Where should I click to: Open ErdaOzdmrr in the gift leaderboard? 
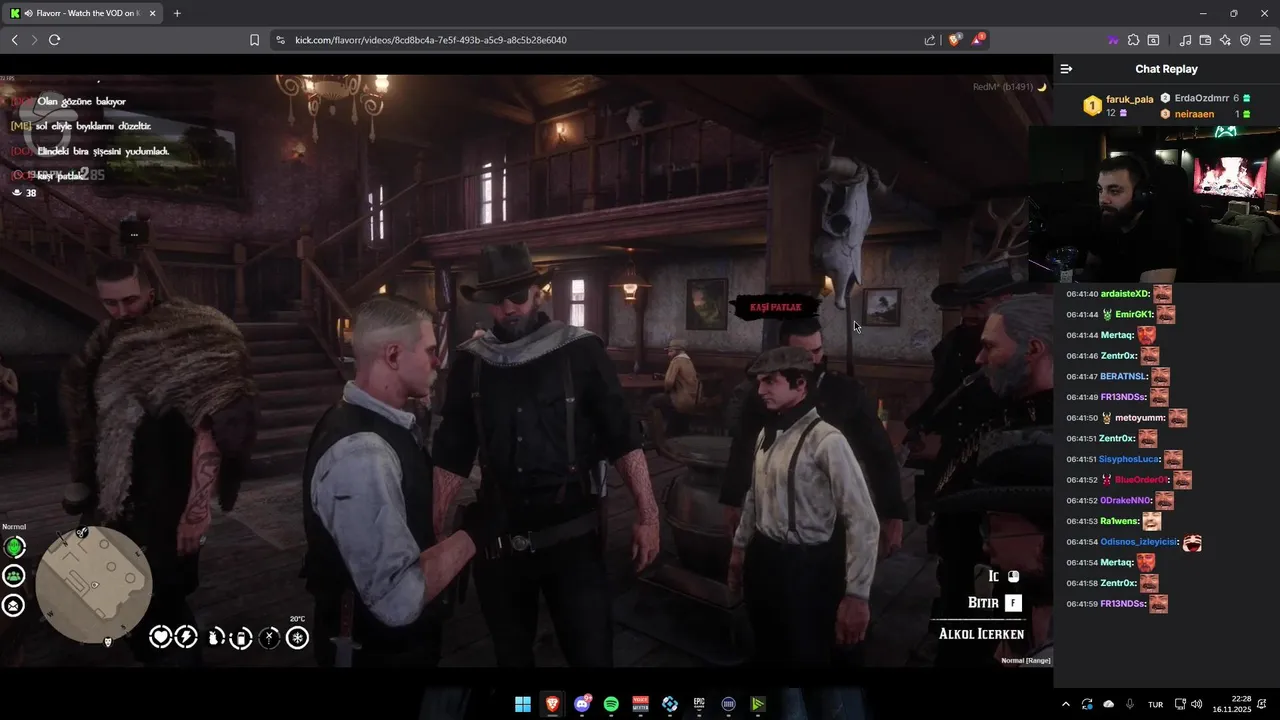tap(1201, 98)
